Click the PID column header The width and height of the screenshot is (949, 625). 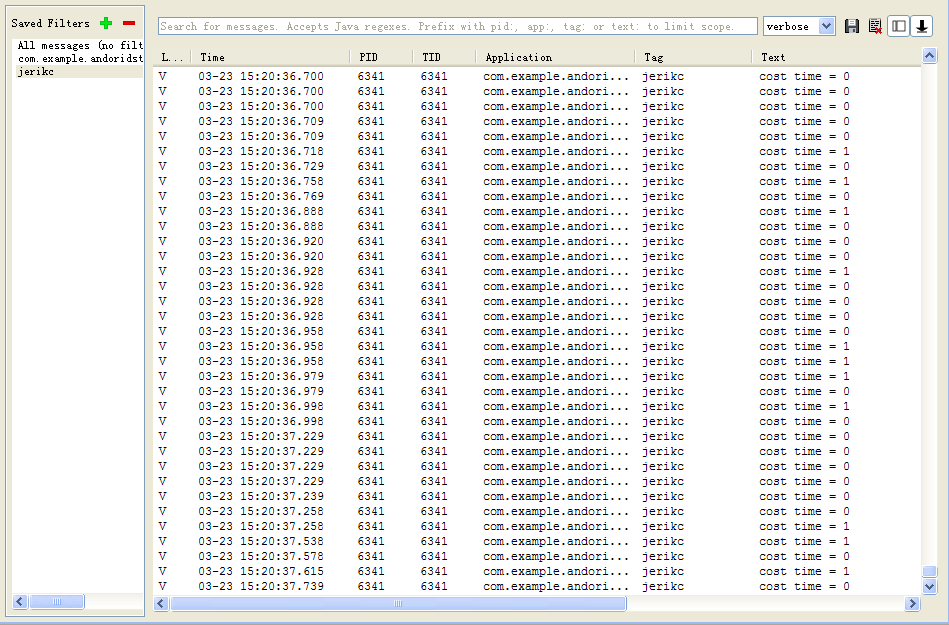382,57
